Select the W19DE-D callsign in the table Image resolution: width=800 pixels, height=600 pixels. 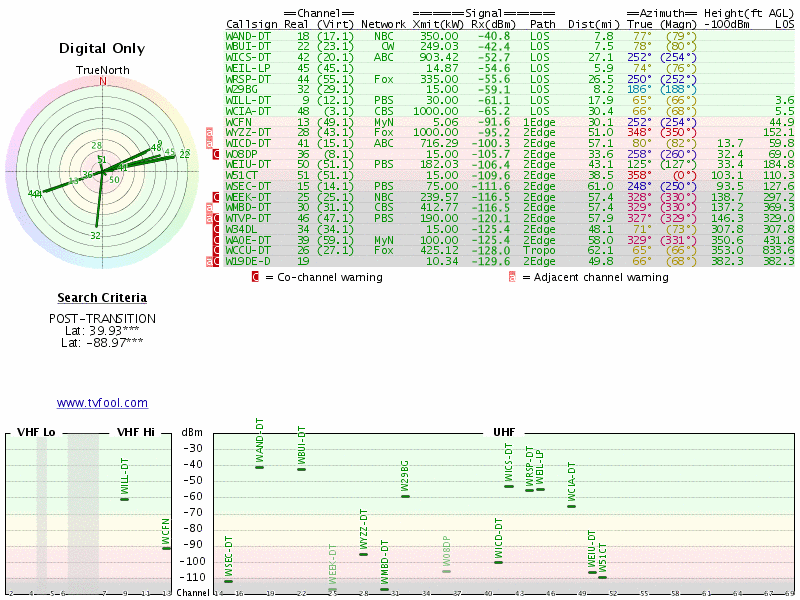point(248,261)
